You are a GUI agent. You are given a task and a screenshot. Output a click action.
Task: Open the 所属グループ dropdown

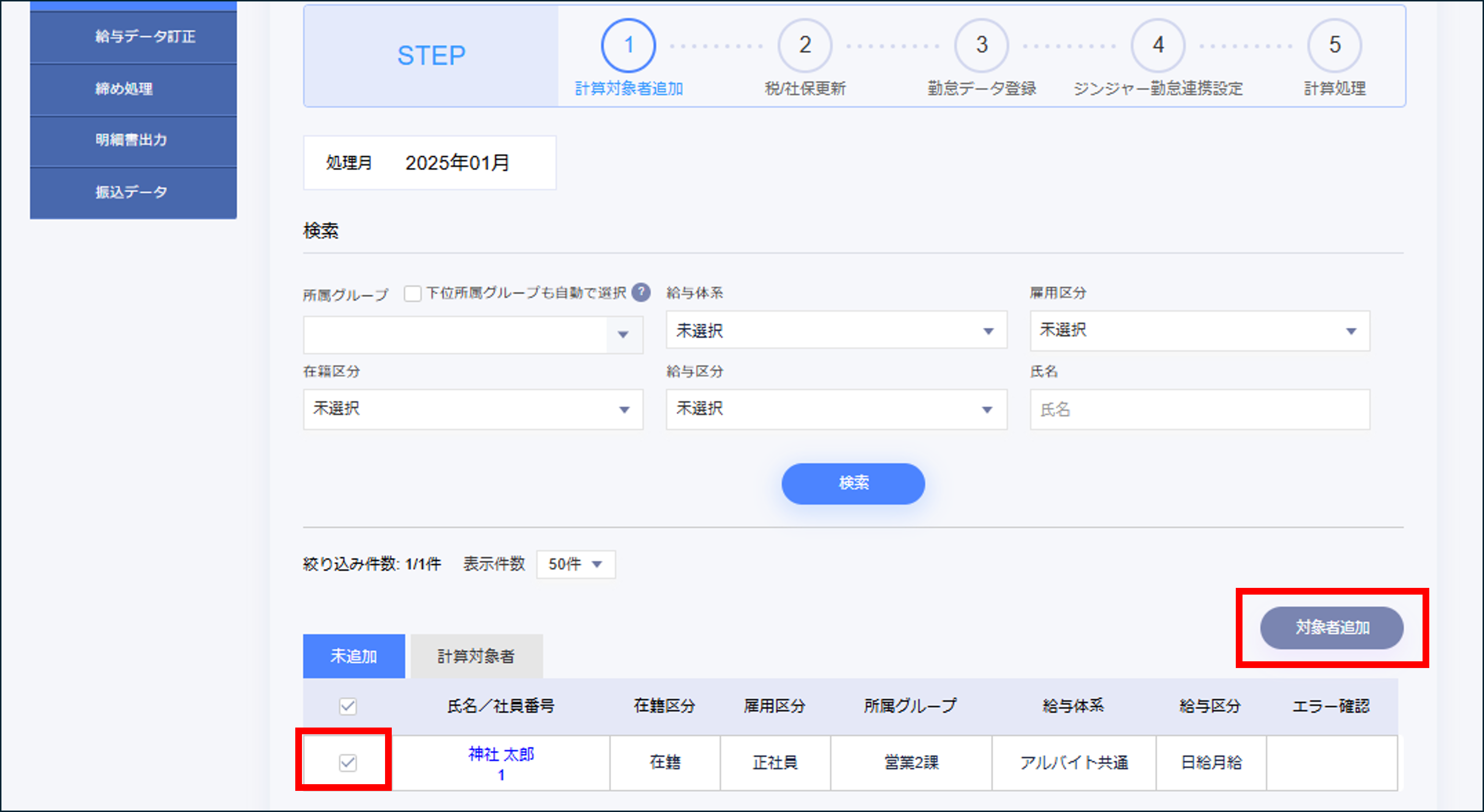471,334
